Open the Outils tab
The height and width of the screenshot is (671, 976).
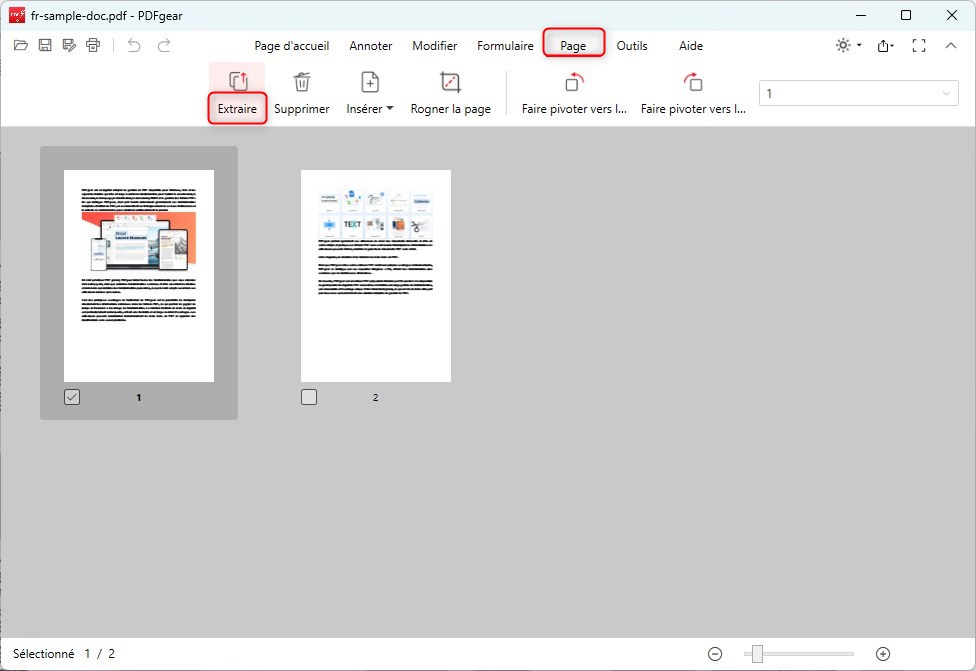(631, 45)
